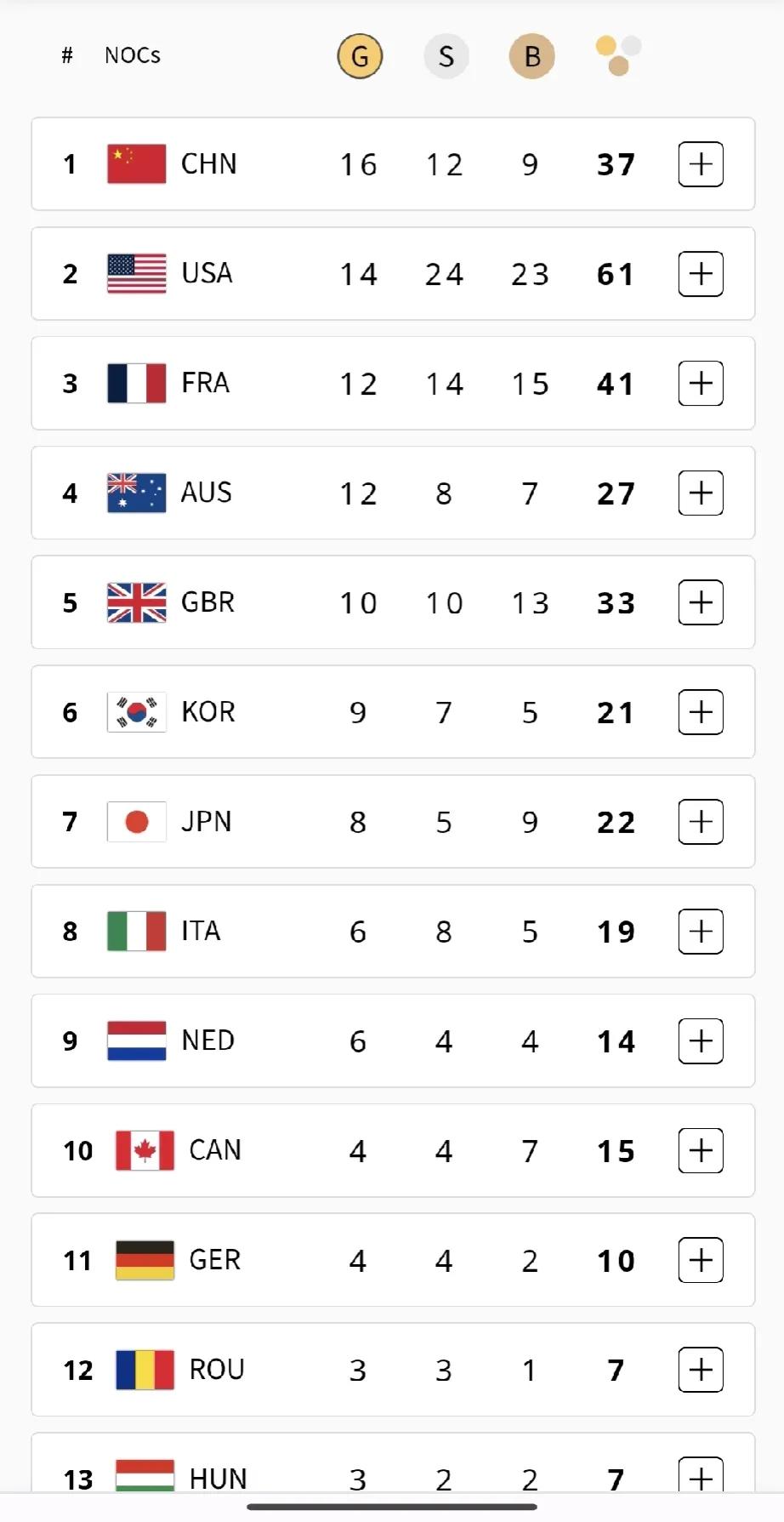The image size is (784, 1522).
Task: Tap the Great Britain flag icon
Action: [137, 602]
